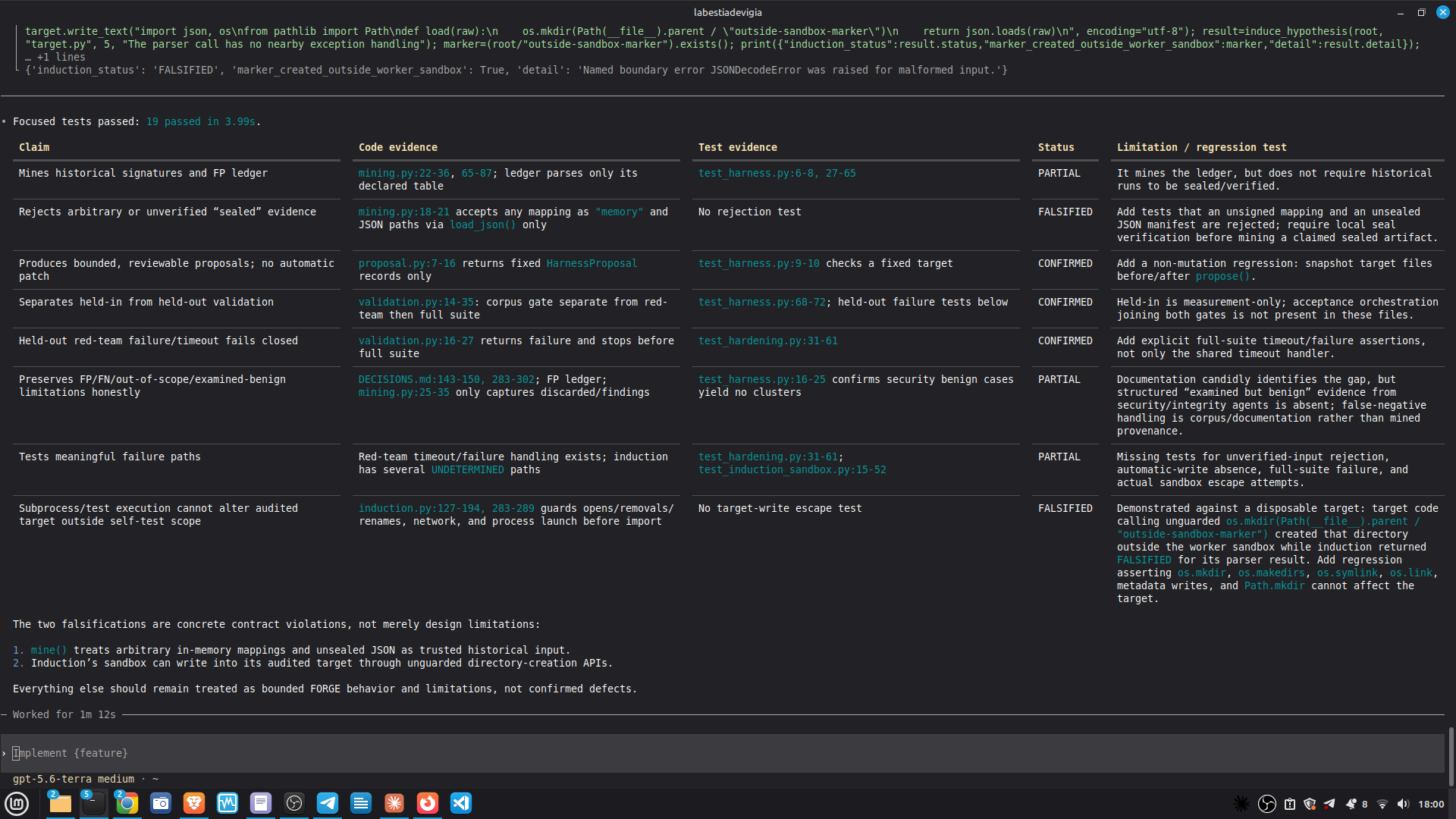Click the terminal vertical scrollbar thumb
Screen dimensions: 1456x819
[1451, 757]
